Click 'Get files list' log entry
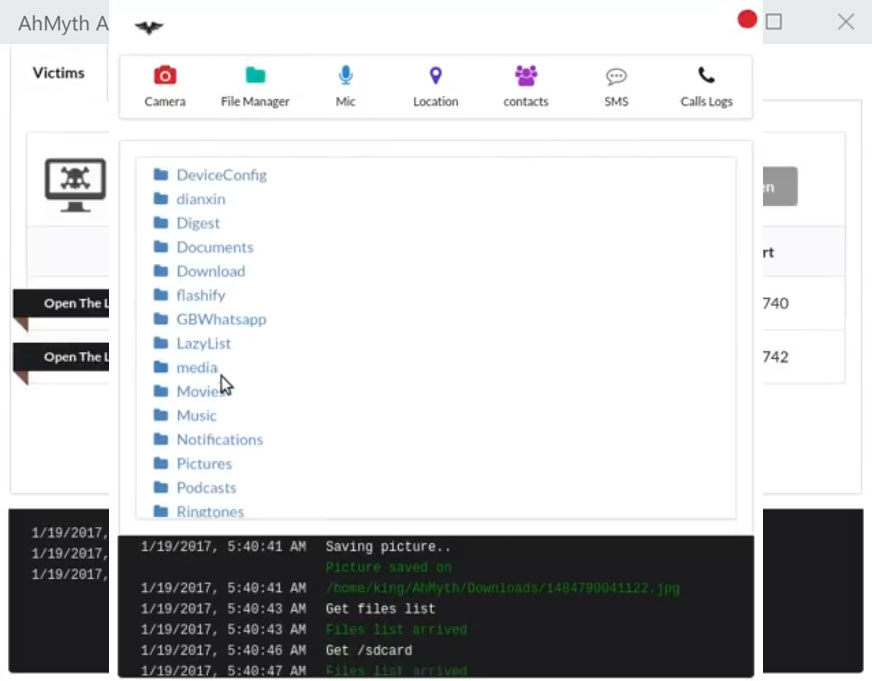Viewport: 872px width, 681px height. click(x=380, y=609)
